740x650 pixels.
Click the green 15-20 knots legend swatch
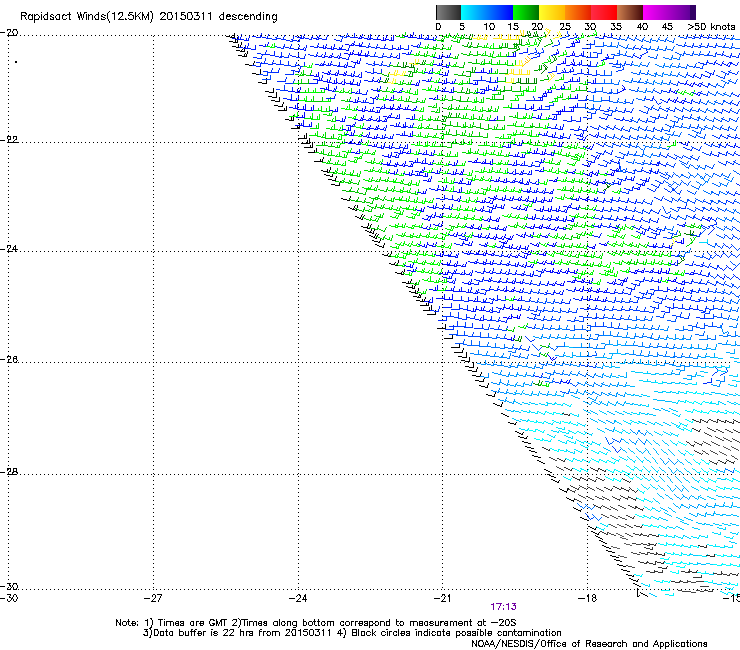click(x=526, y=12)
